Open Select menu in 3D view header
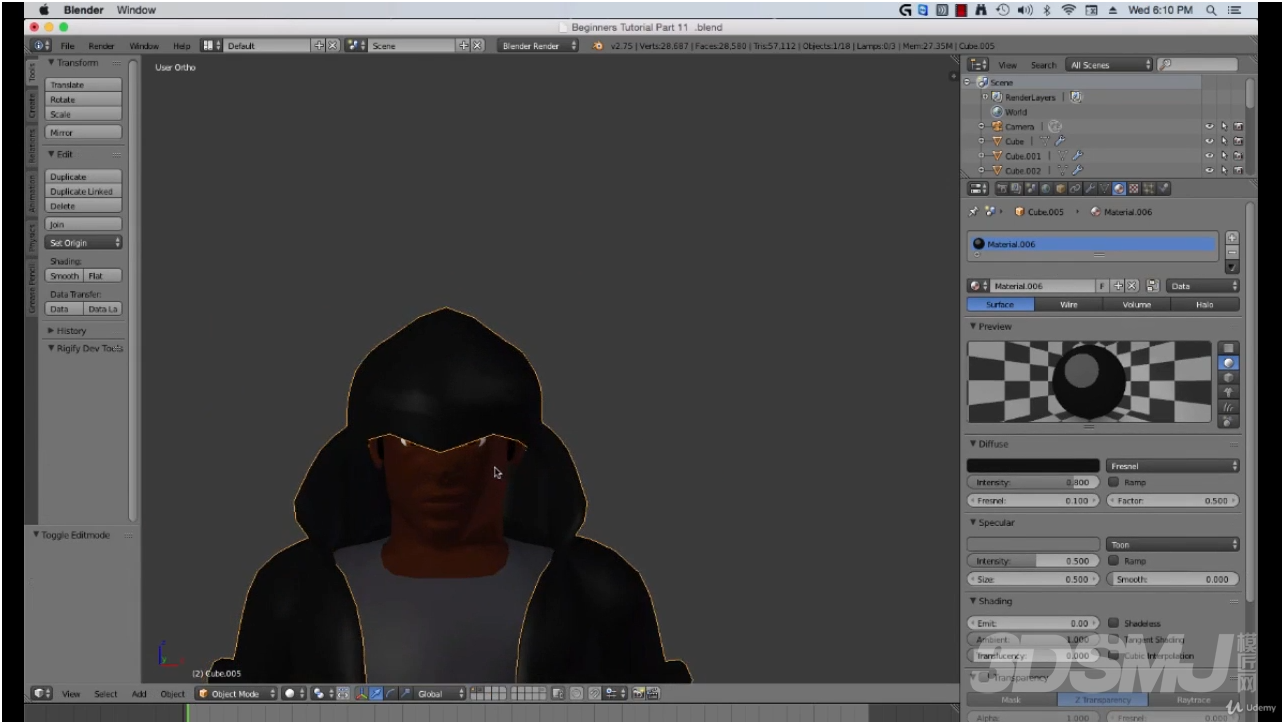 click(106, 694)
